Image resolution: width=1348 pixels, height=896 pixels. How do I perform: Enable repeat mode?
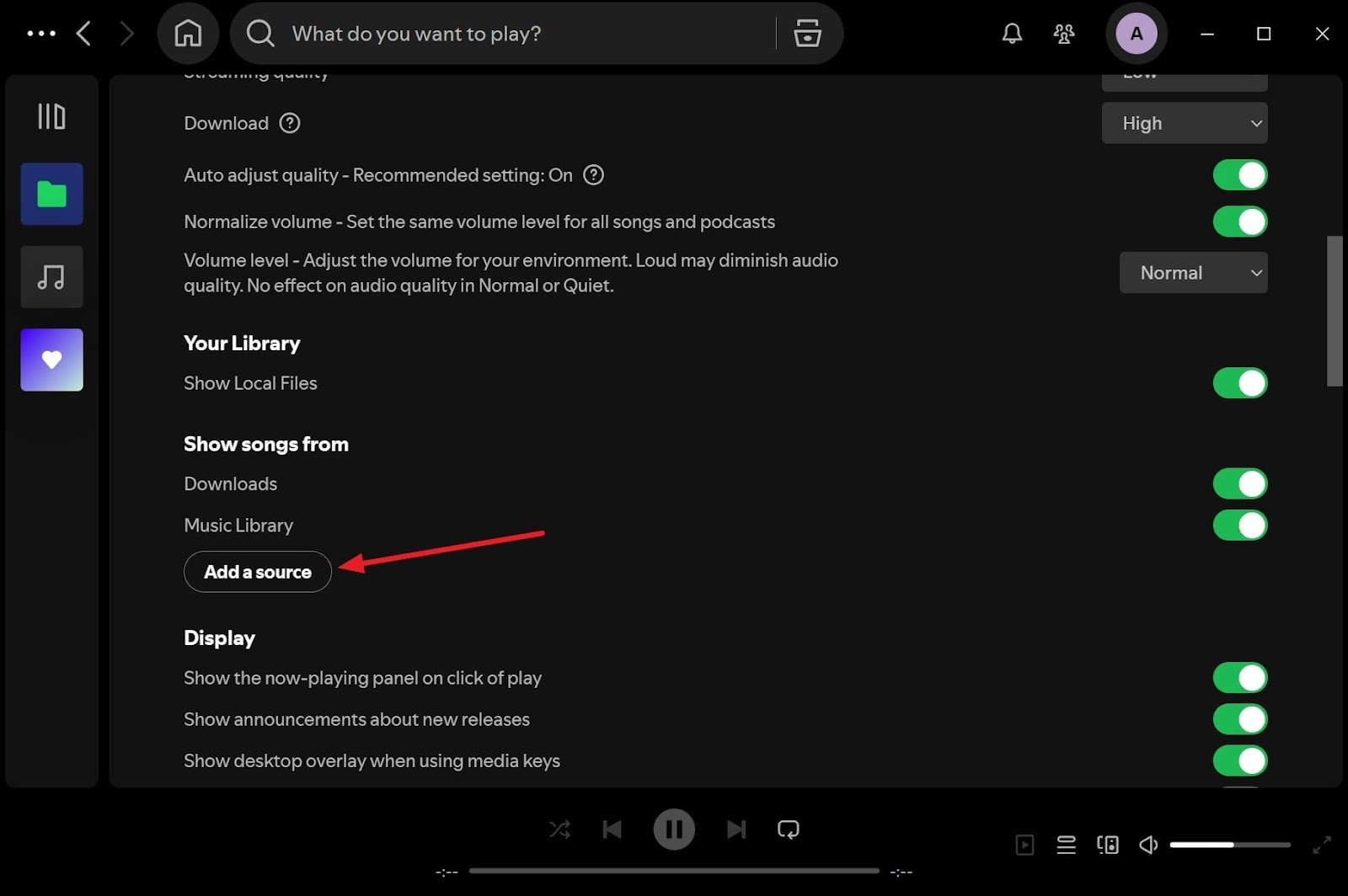[x=789, y=829]
